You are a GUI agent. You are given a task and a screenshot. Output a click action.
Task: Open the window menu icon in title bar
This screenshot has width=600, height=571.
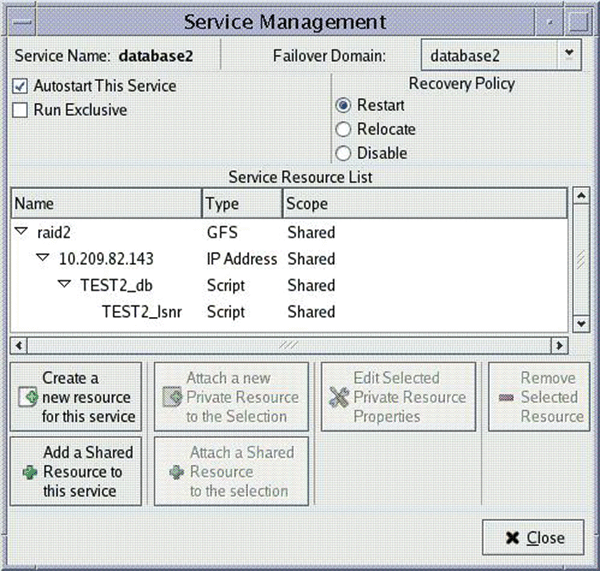(22, 20)
